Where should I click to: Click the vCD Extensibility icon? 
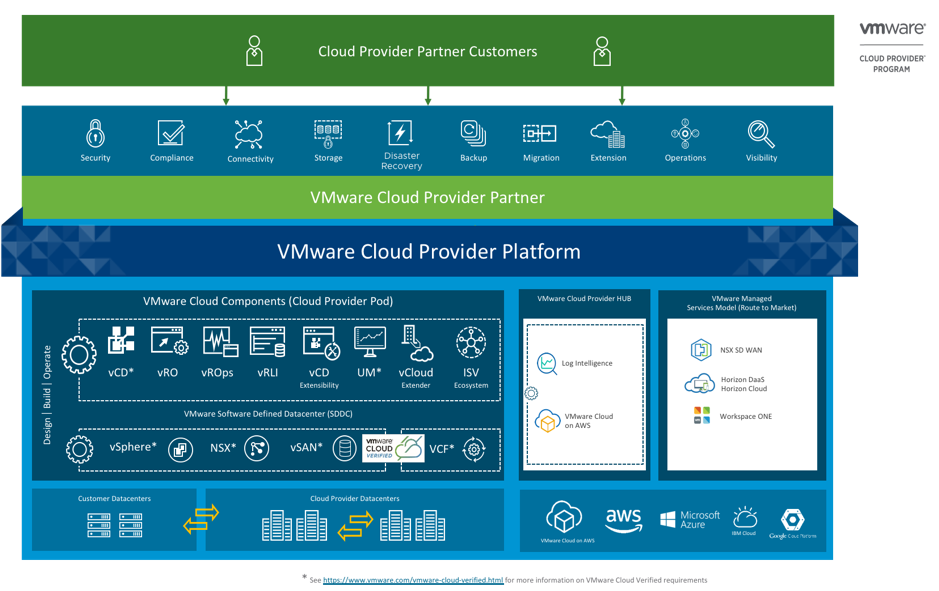point(322,343)
